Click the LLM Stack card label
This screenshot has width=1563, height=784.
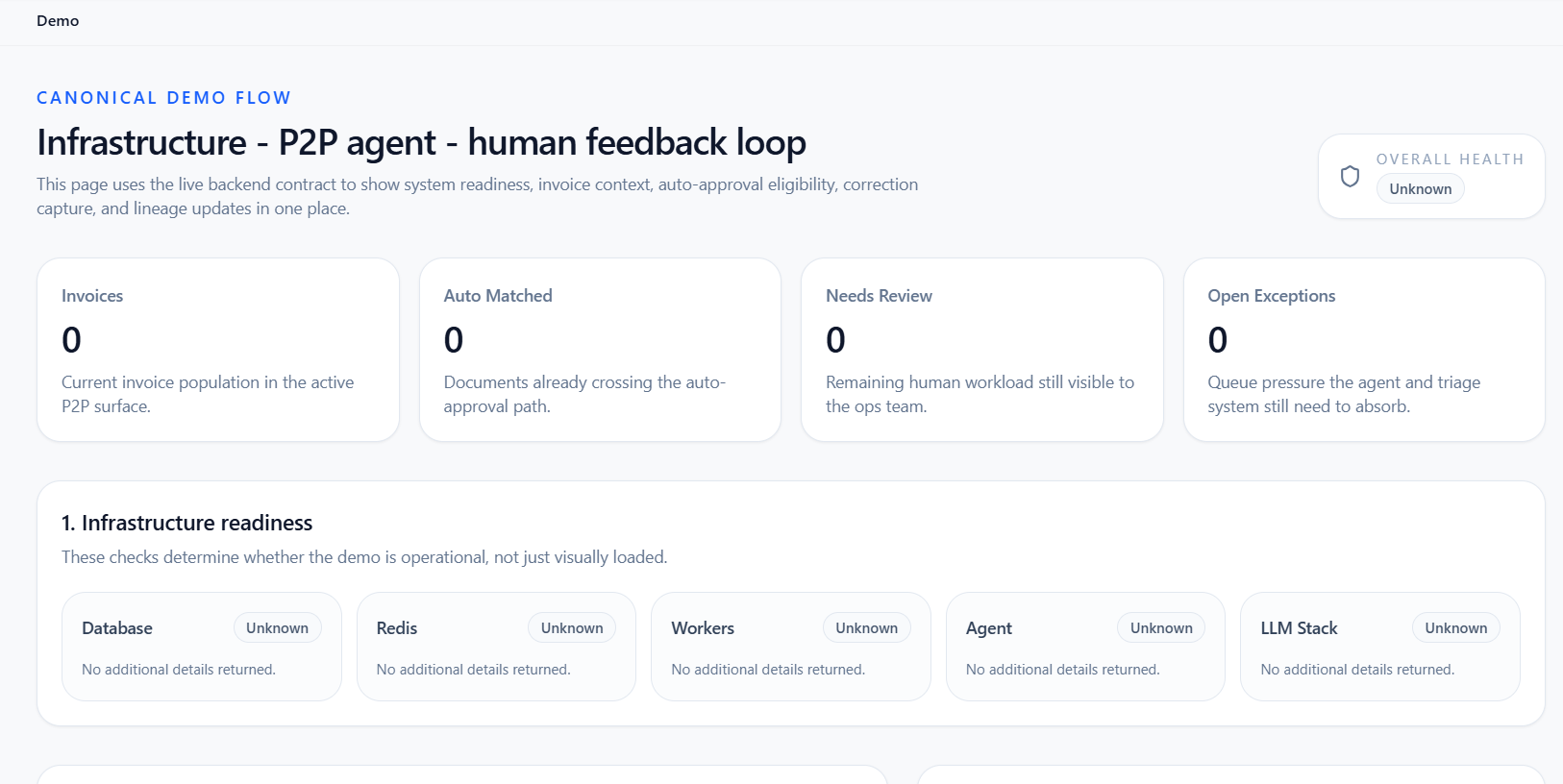tap(1299, 628)
